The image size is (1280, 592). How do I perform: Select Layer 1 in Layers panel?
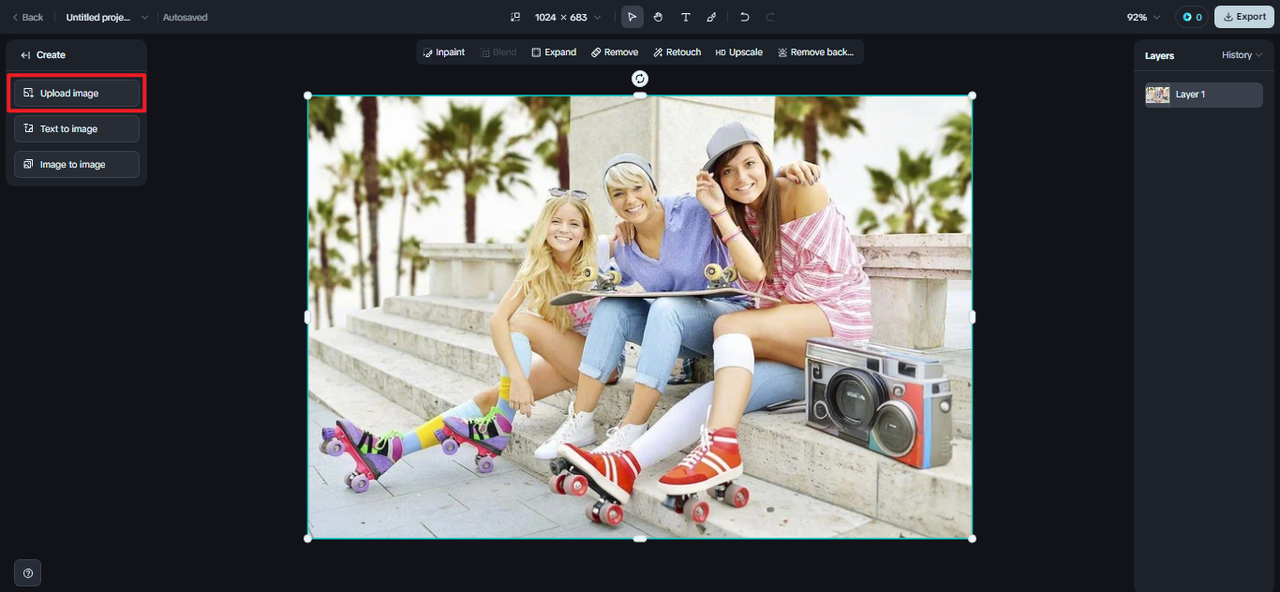coord(1204,95)
